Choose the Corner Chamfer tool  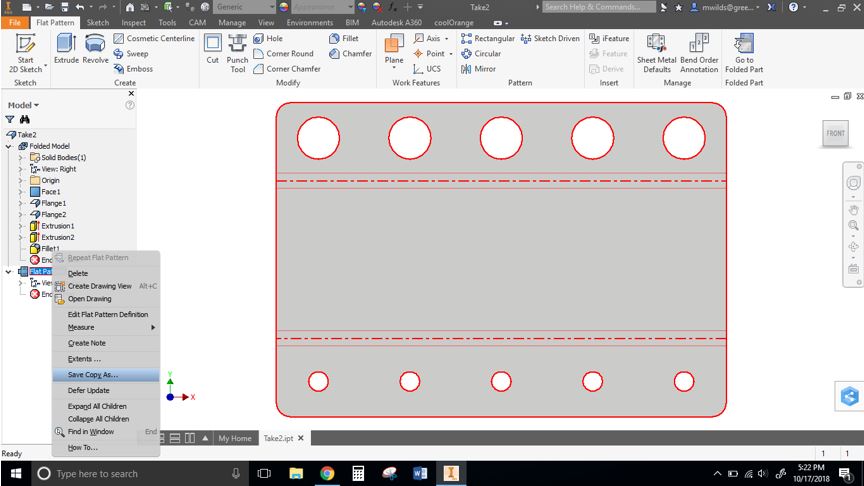(287, 69)
